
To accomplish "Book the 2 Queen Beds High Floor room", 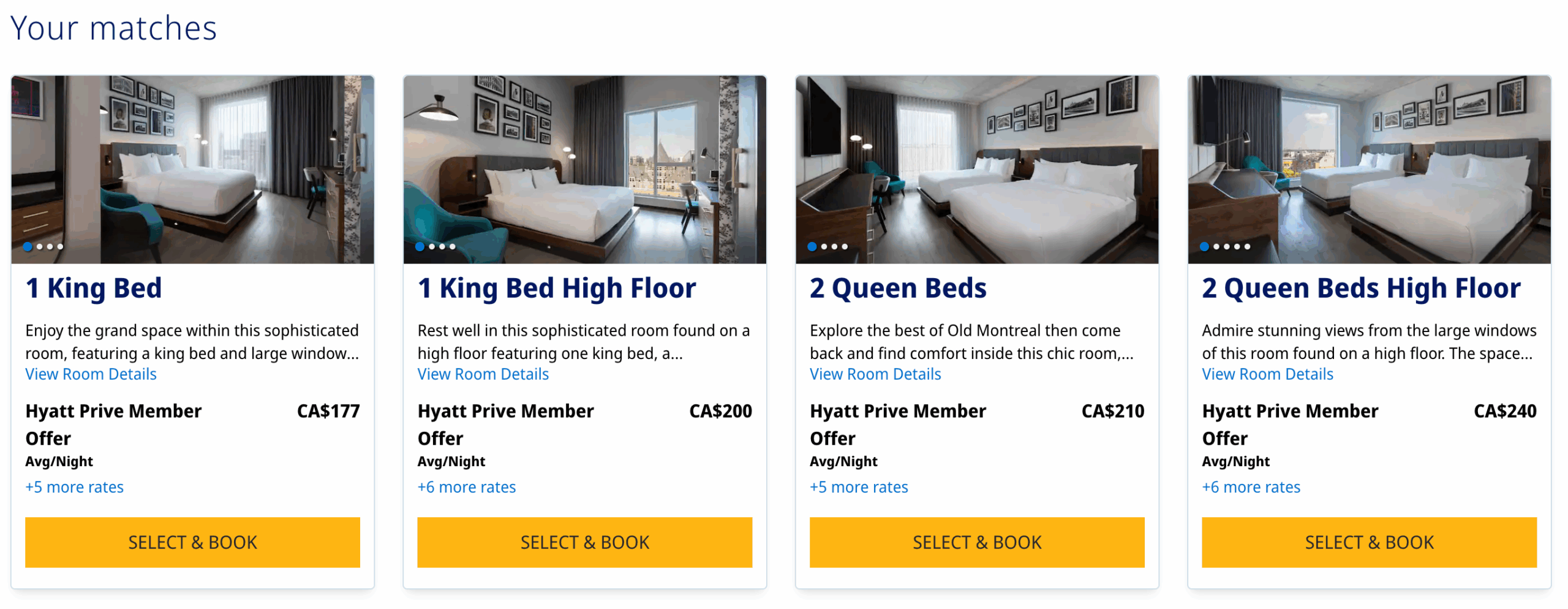I will (x=1368, y=542).
